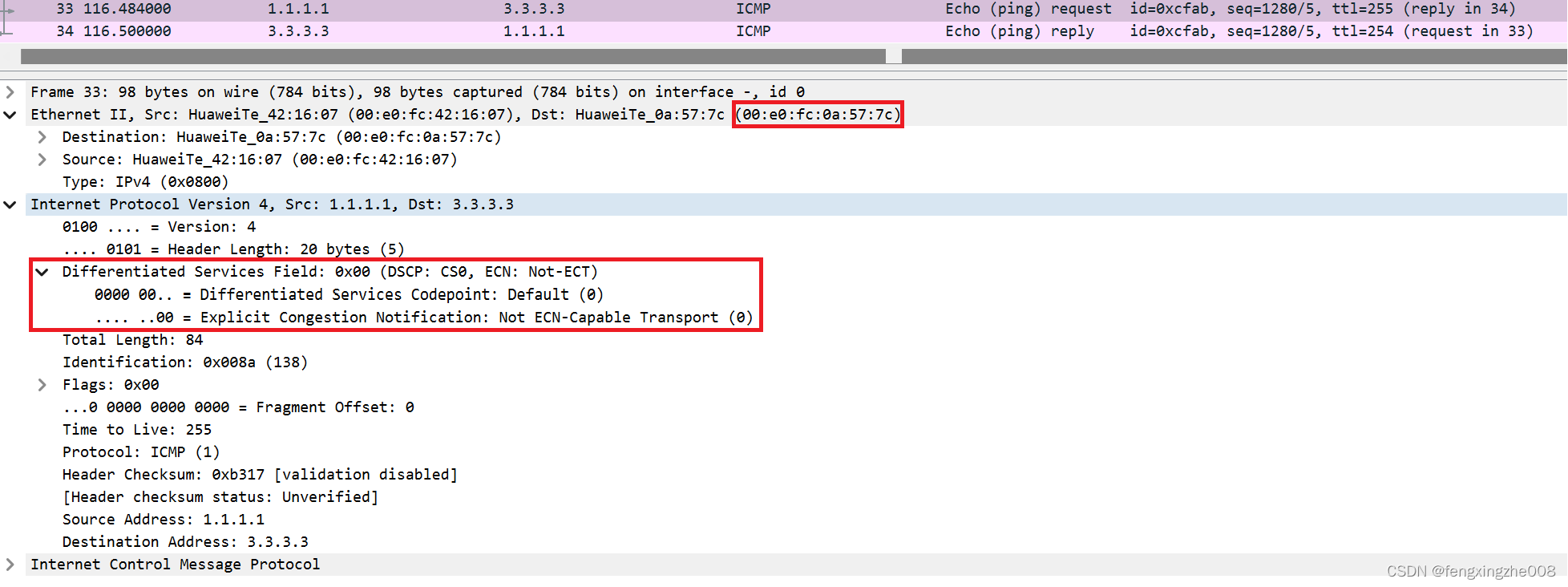Select the Fragment Offset: 0 field
Screen dimensions: 1568x587
[238, 407]
